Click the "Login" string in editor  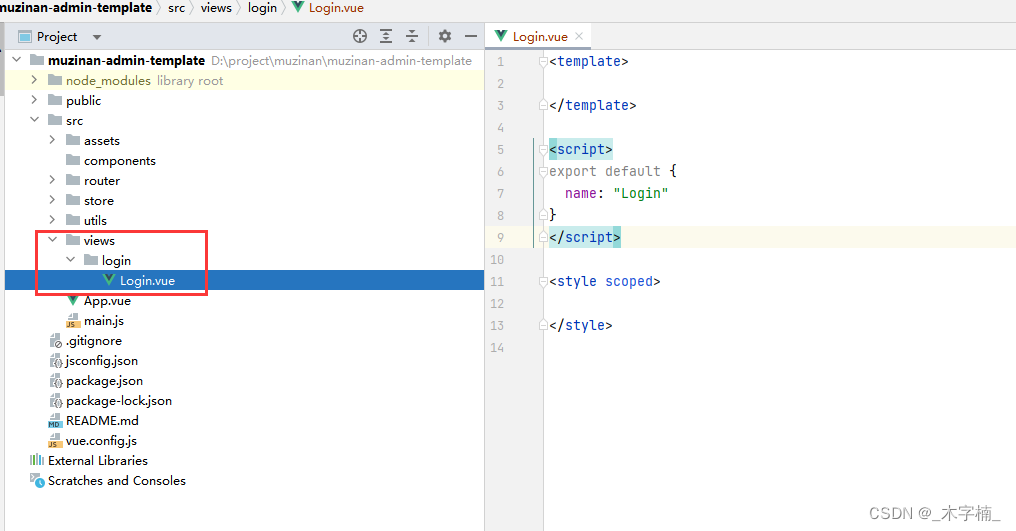click(x=641, y=193)
